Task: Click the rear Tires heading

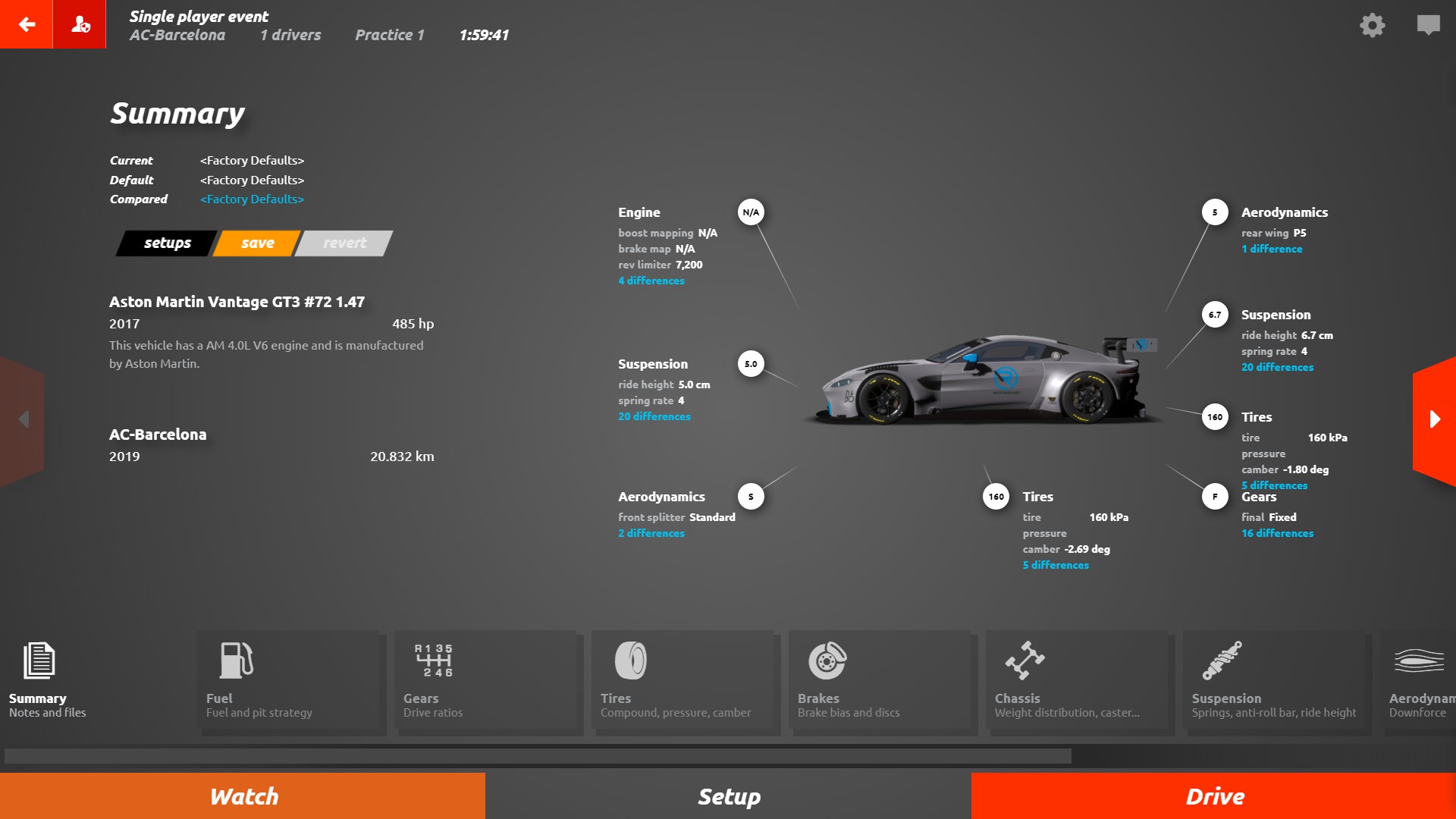Action: point(1257,417)
